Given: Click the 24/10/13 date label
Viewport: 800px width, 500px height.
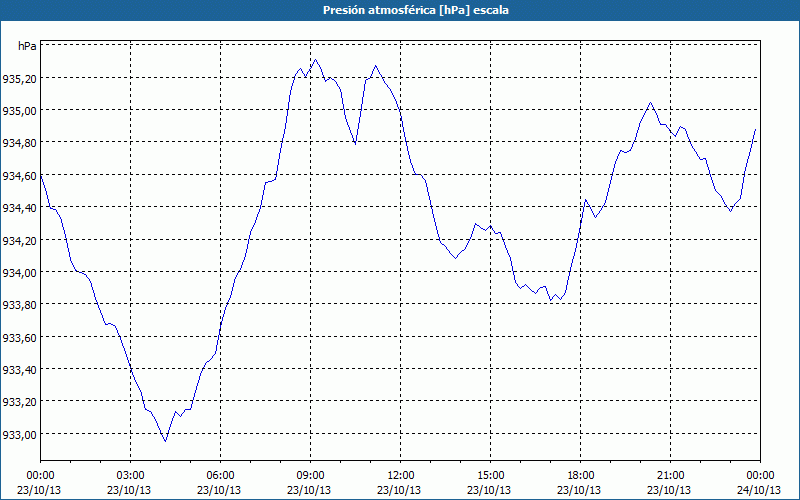Looking at the screenshot, I should (759, 490).
